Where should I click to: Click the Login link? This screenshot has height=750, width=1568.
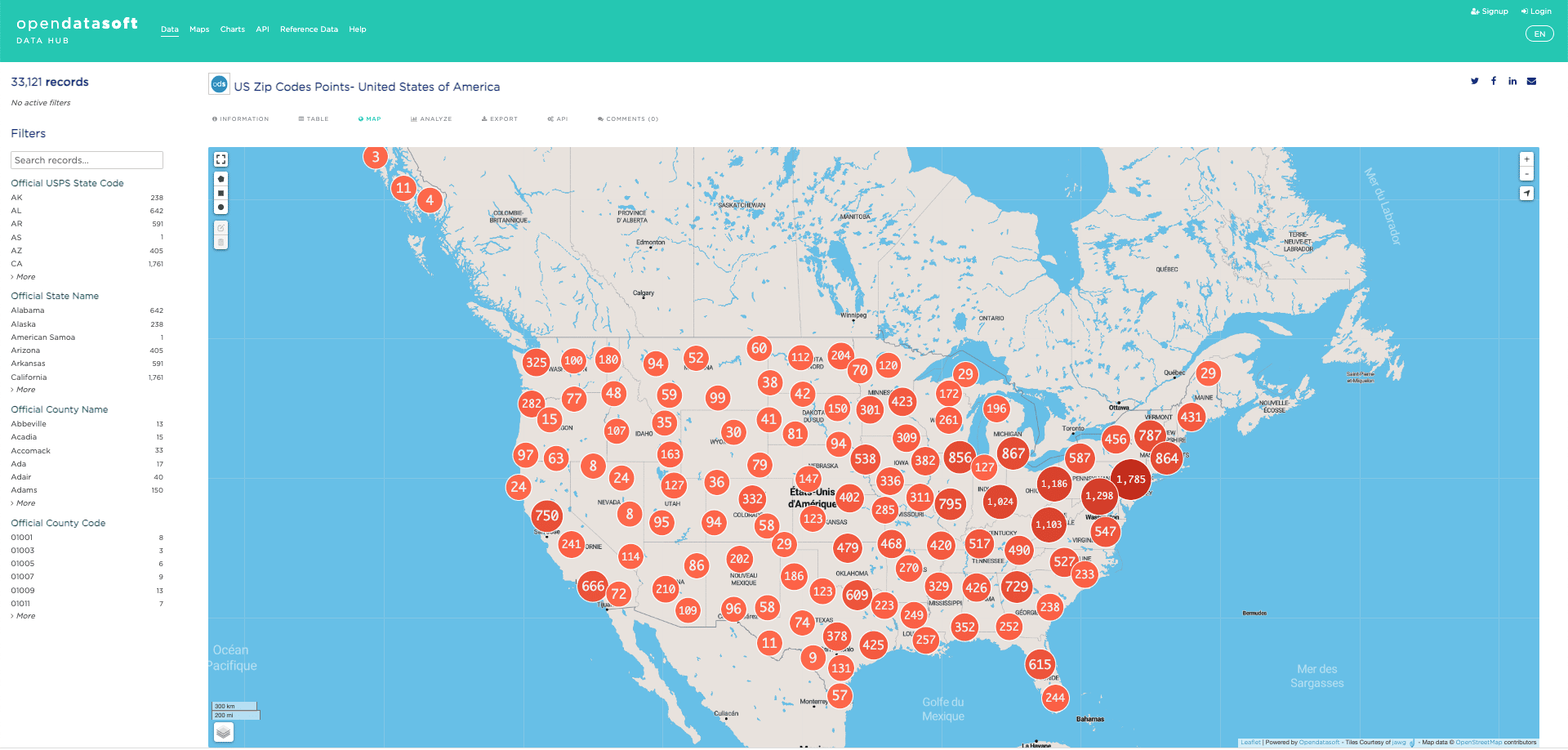tap(1536, 11)
